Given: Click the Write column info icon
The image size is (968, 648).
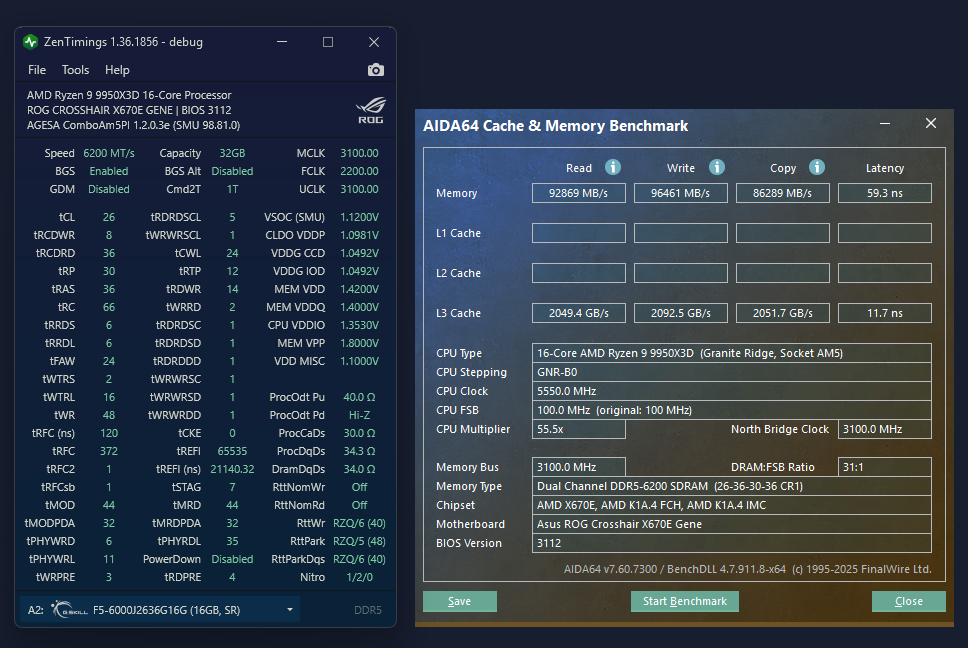Looking at the screenshot, I should click(716, 167).
